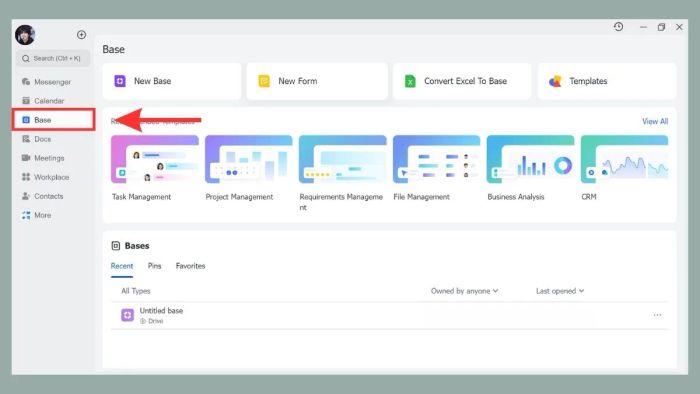Select Requirements Management template thumbnail

[343, 159]
